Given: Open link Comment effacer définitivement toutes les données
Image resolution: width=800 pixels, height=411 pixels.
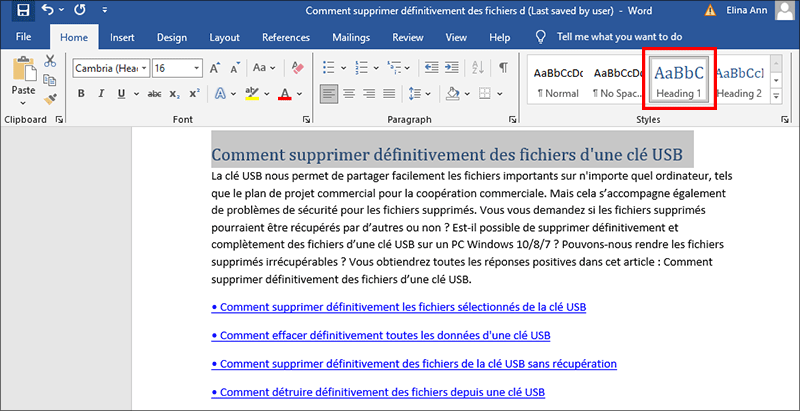Looking at the screenshot, I should tap(381, 336).
